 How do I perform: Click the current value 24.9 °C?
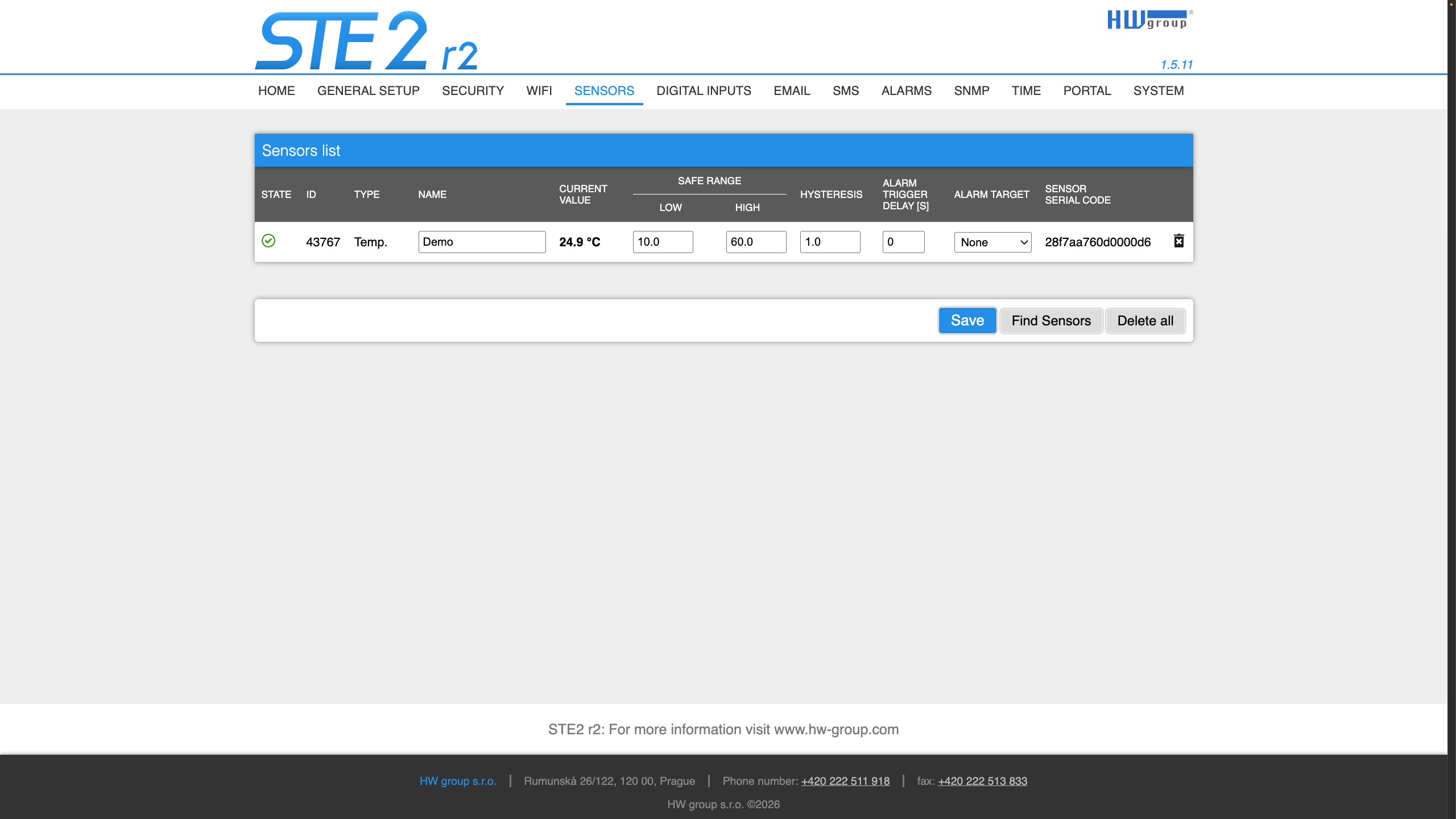pos(580,242)
